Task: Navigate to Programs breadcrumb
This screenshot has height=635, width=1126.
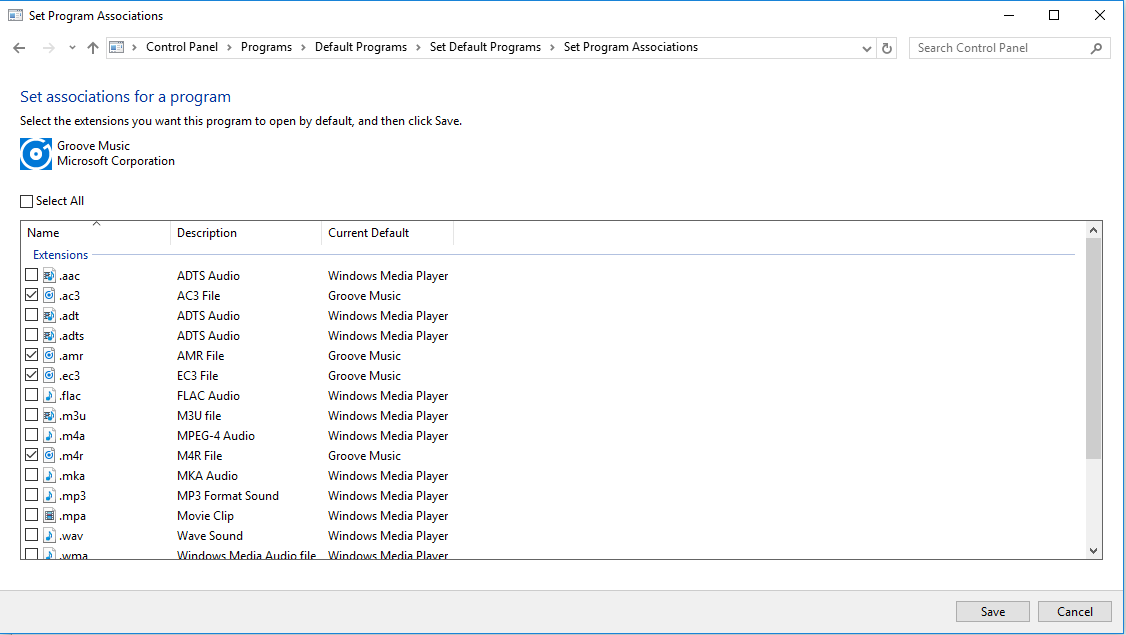Action: (266, 47)
